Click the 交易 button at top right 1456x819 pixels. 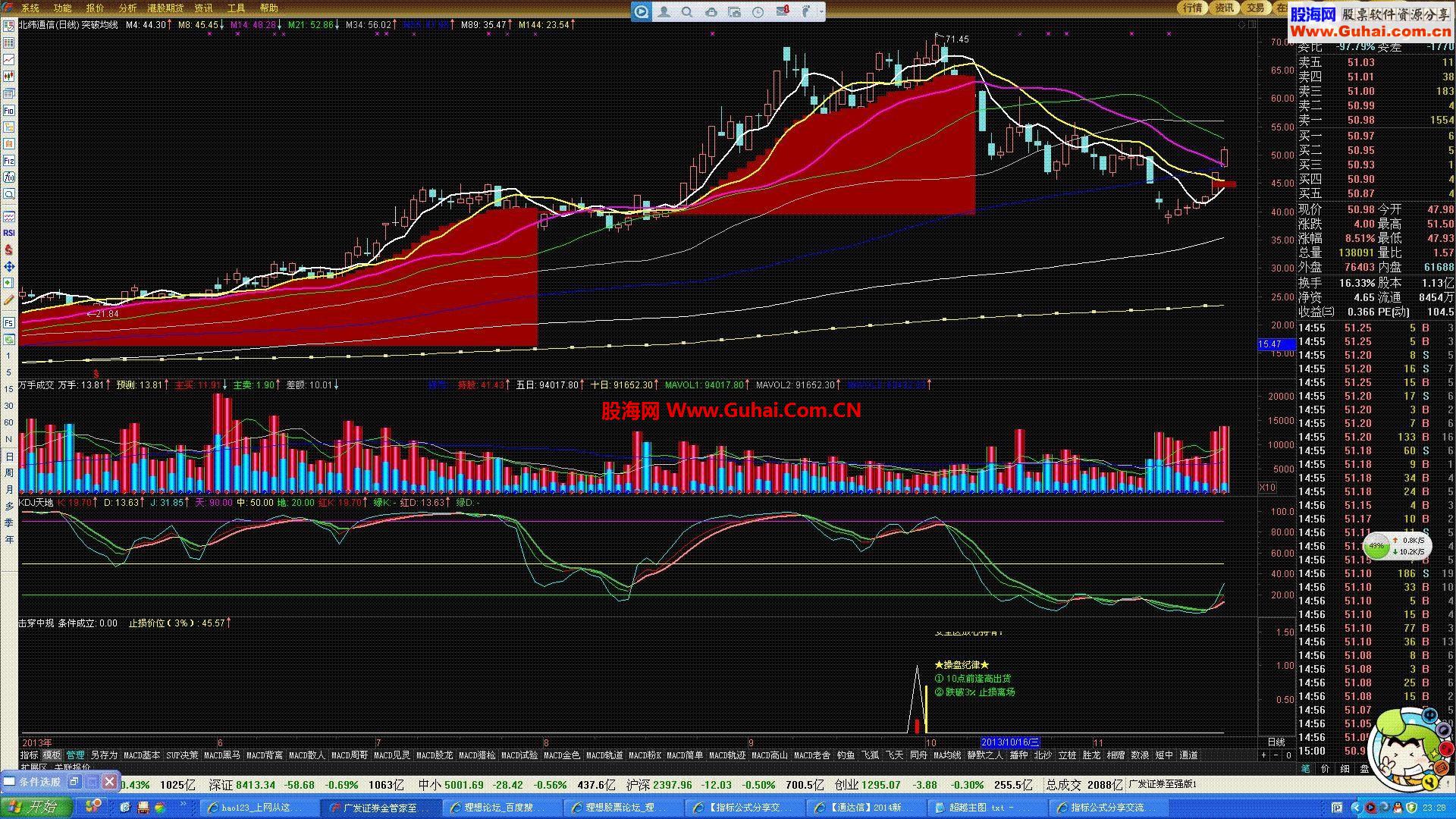1255,8
